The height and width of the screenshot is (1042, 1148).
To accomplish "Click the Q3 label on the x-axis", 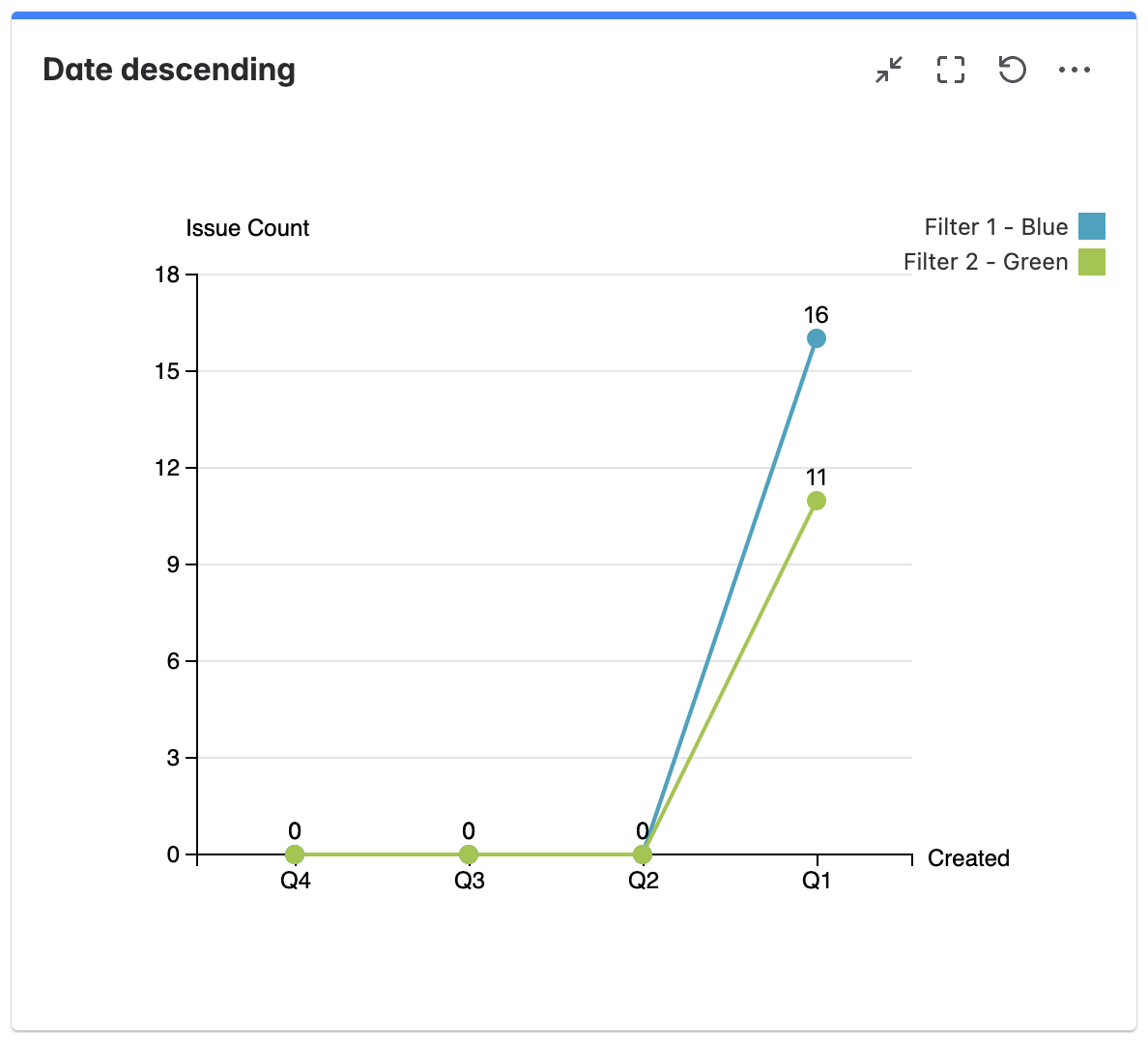I will (x=468, y=882).
